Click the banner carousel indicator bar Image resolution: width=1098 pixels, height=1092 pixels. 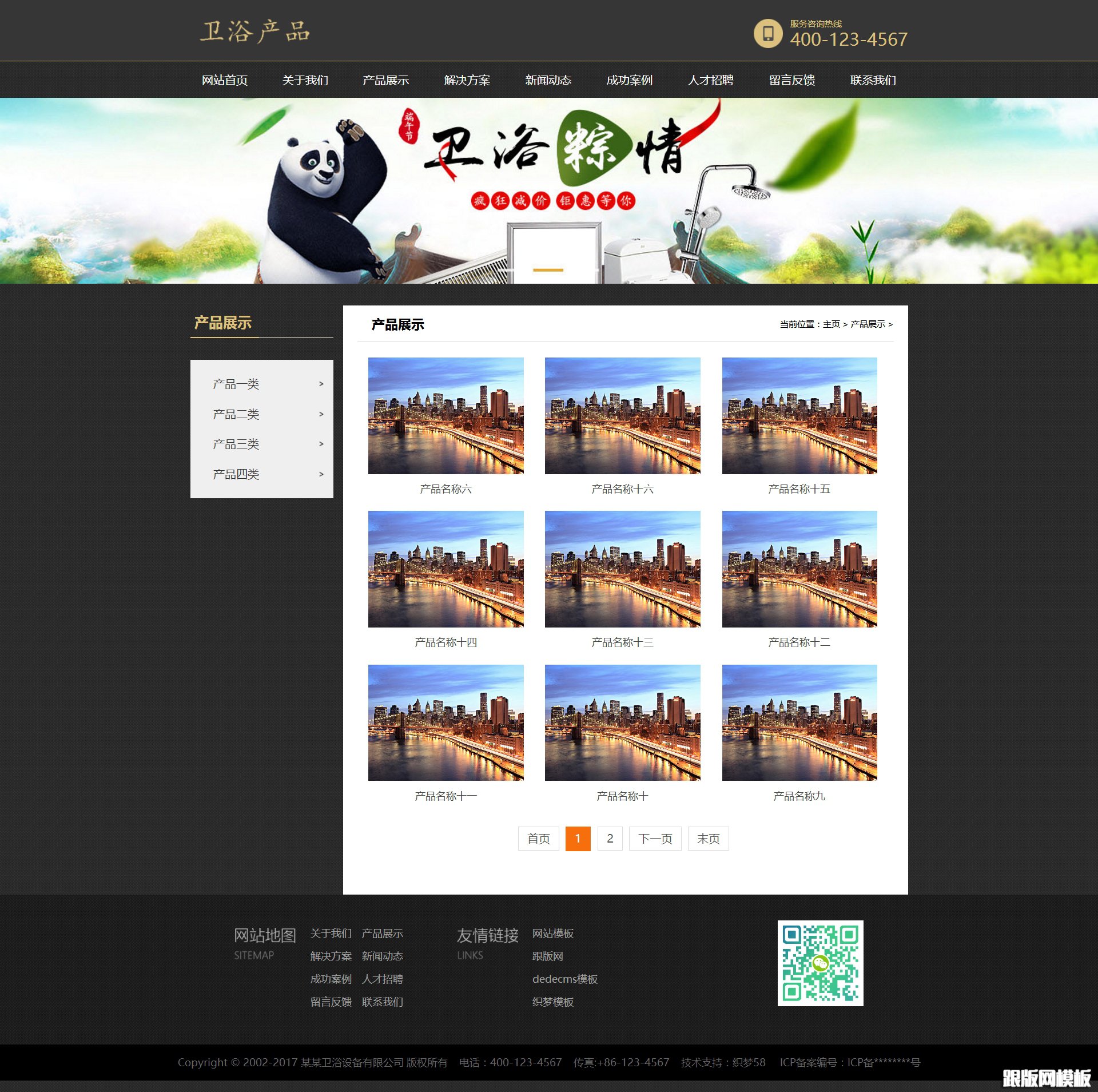(x=548, y=269)
